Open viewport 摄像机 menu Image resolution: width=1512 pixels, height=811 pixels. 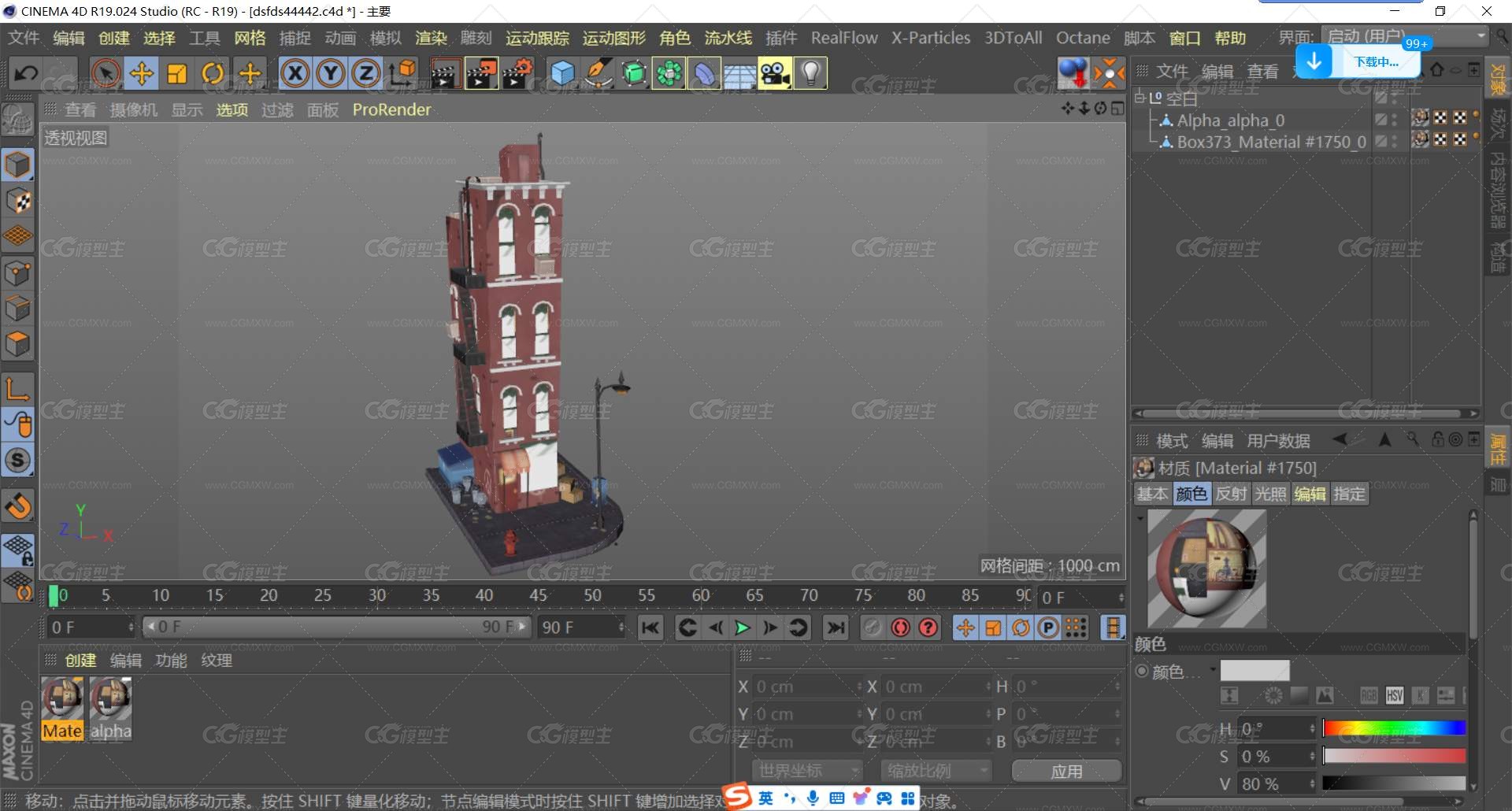click(x=134, y=110)
